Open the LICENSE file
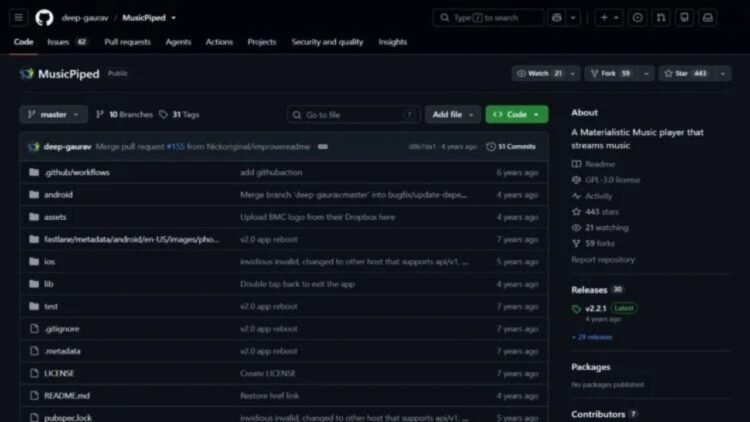 59,373
